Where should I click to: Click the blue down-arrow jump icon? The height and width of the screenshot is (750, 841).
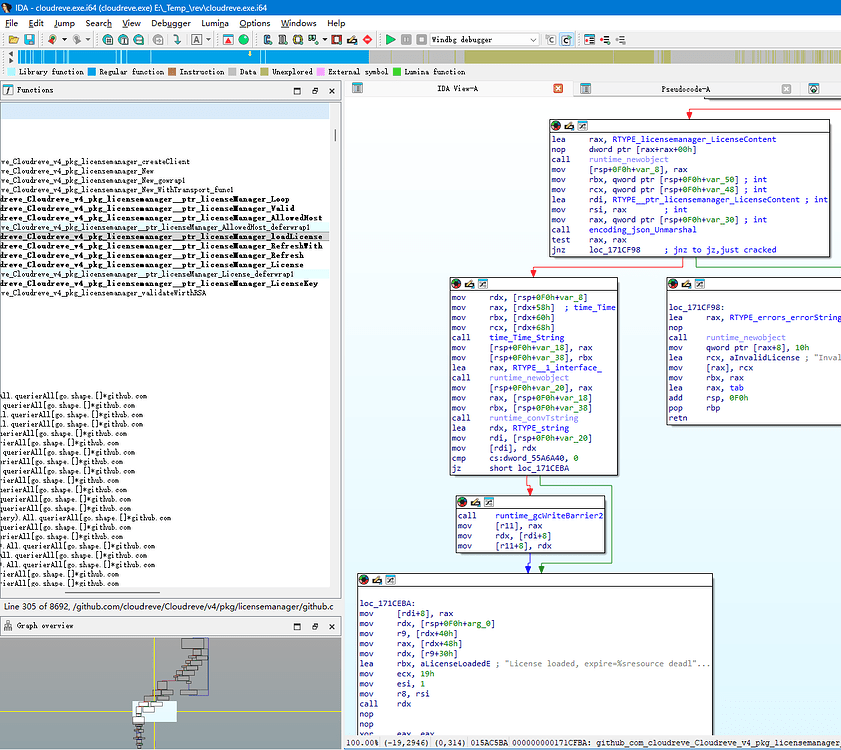176,40
